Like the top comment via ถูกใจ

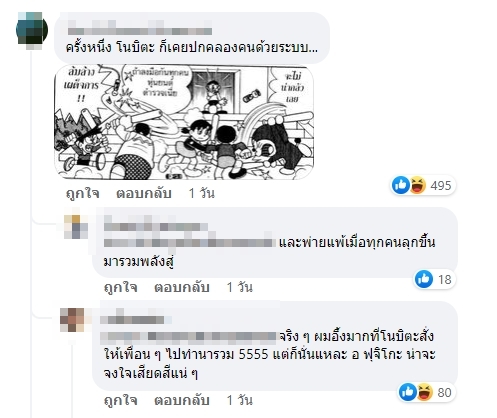tap(82, 193)
